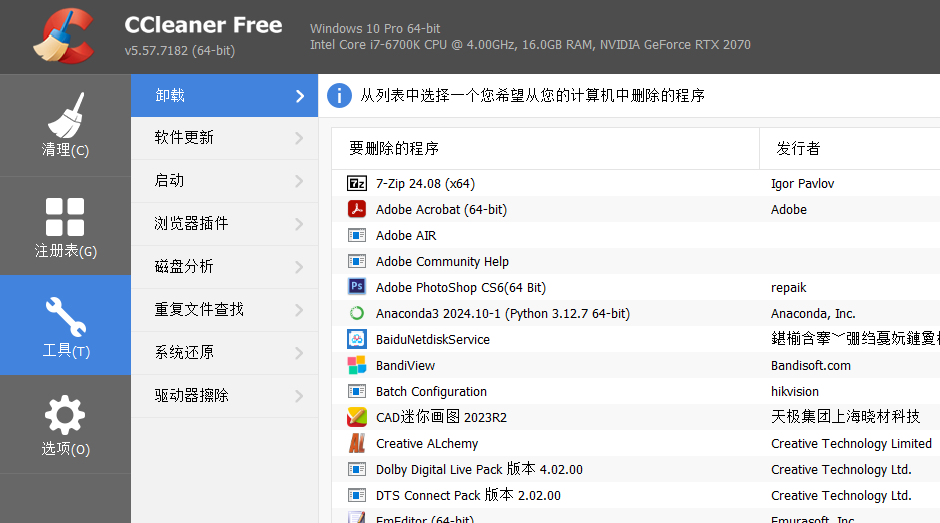Open the 驱动器擦除 drive wiper tab
The image size is (940, 523).
tap(224, 396)
